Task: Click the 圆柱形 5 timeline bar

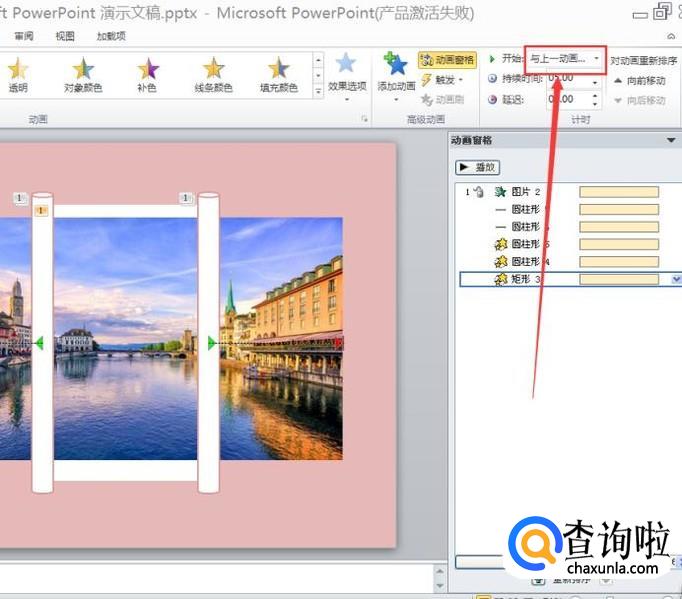Action: tap(619, 244)
